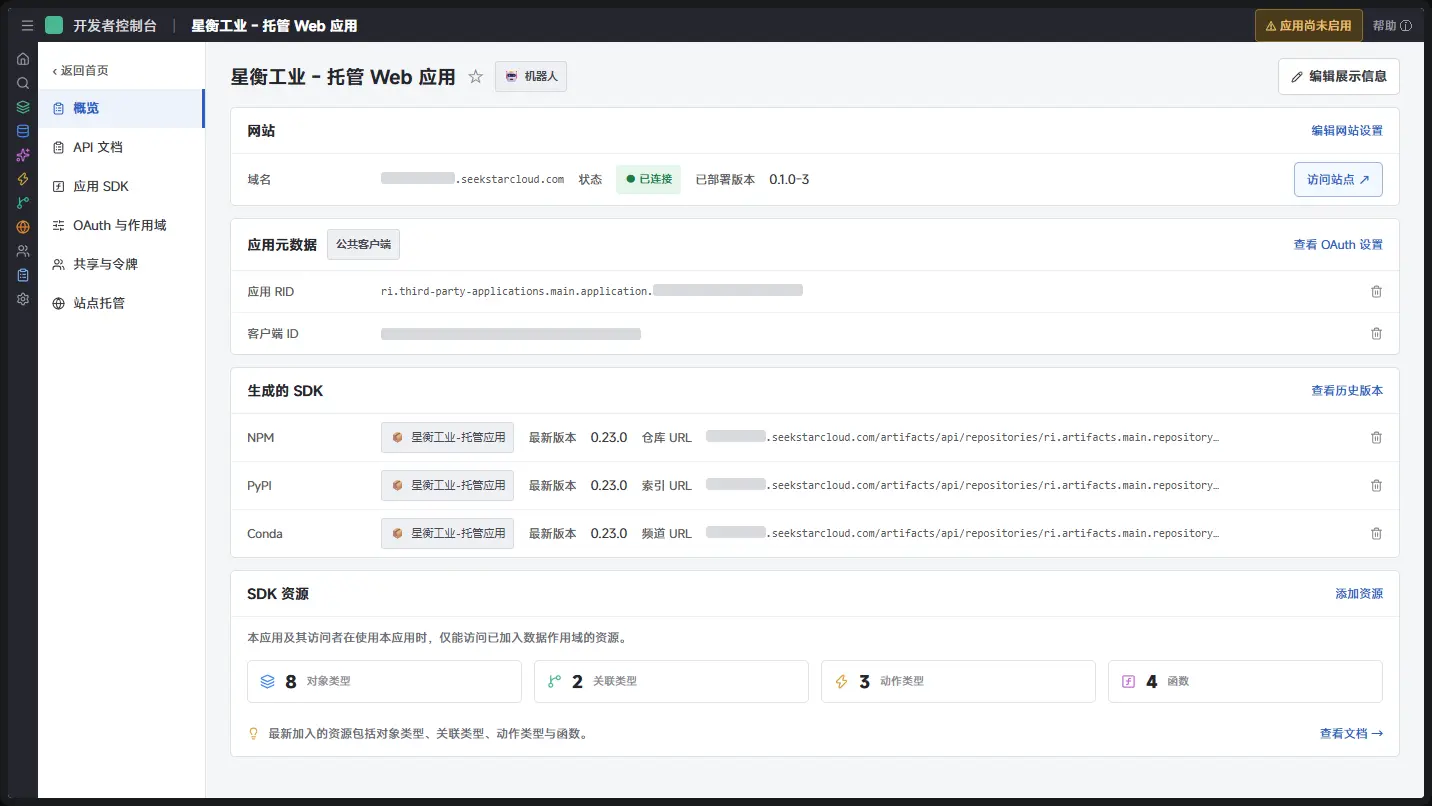1432x806 pixels.
Task: Open 共享与令牌 in the sidebar
Action: click(x=121, y=264)
